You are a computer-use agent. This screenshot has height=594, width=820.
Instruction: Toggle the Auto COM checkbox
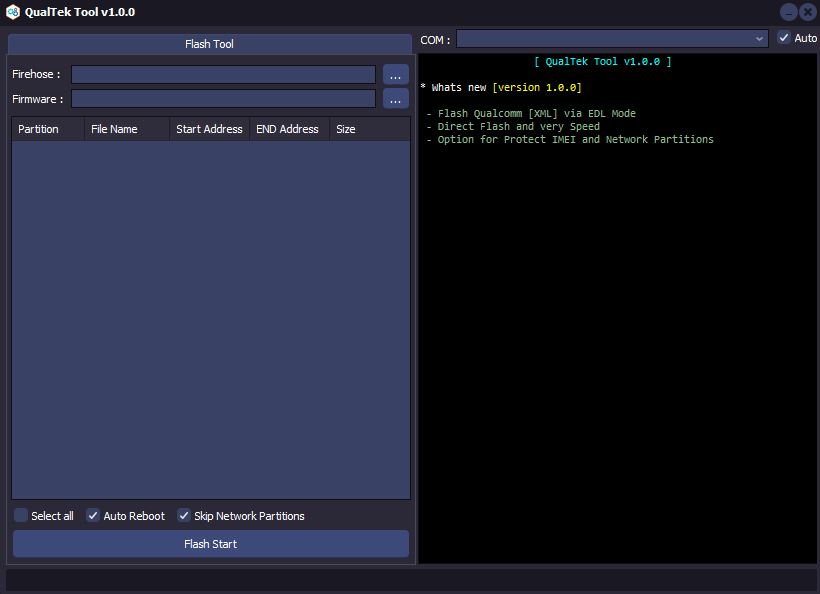[783, 38]
